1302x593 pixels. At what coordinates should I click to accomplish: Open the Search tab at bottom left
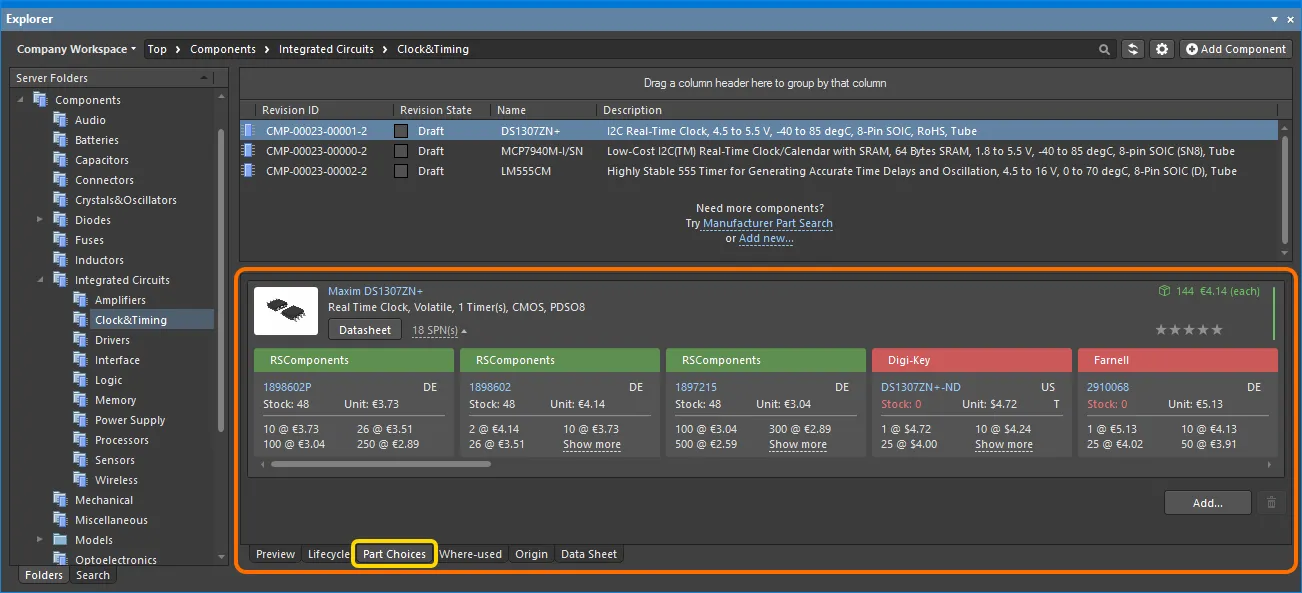pos(93,575)
